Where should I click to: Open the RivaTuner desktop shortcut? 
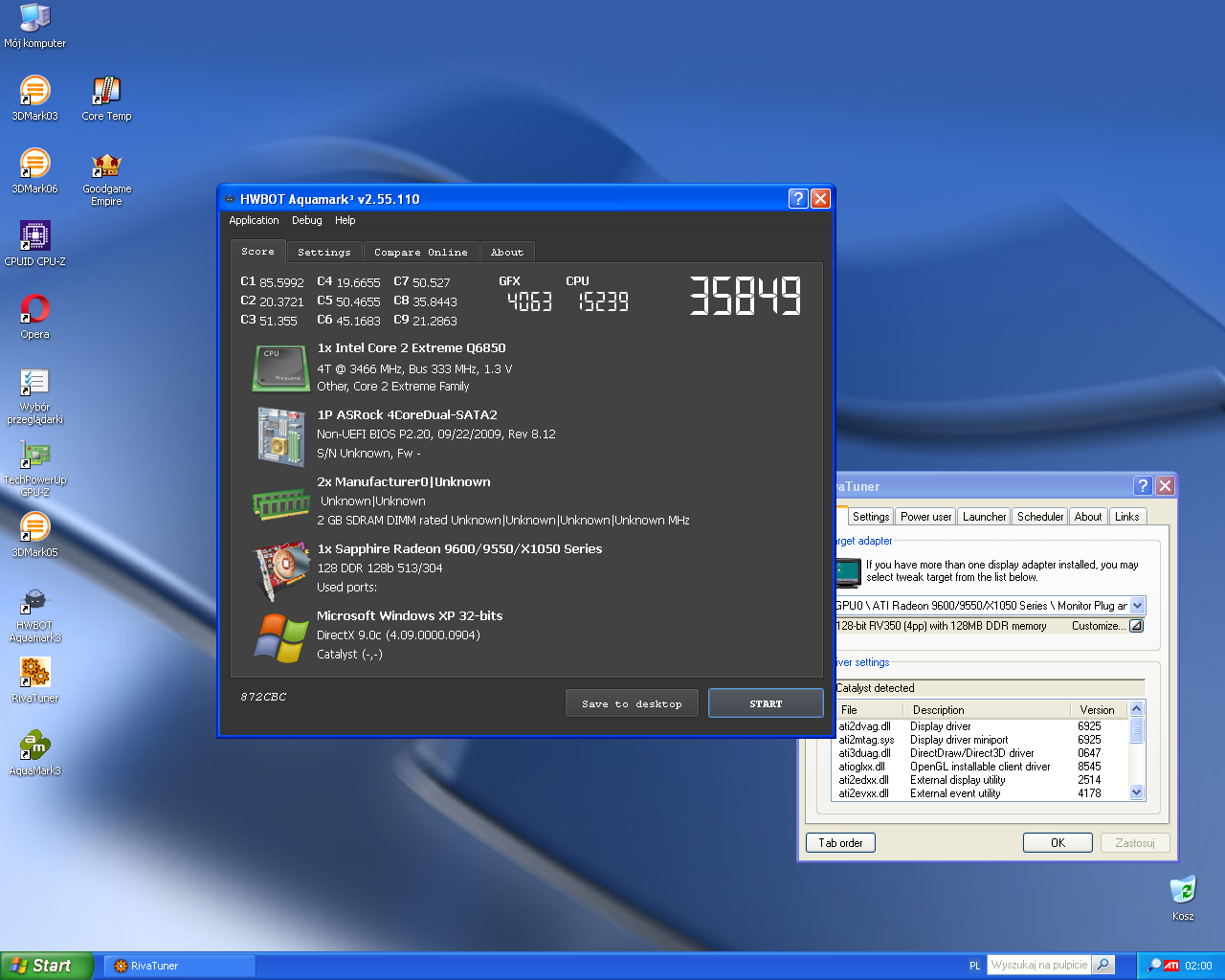(x=34, y=680)
